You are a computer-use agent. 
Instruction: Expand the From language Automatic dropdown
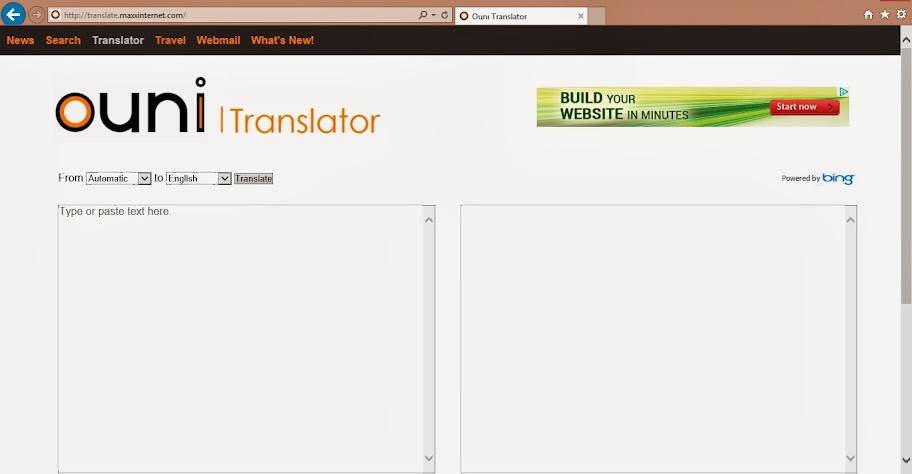tap(119, 179)
